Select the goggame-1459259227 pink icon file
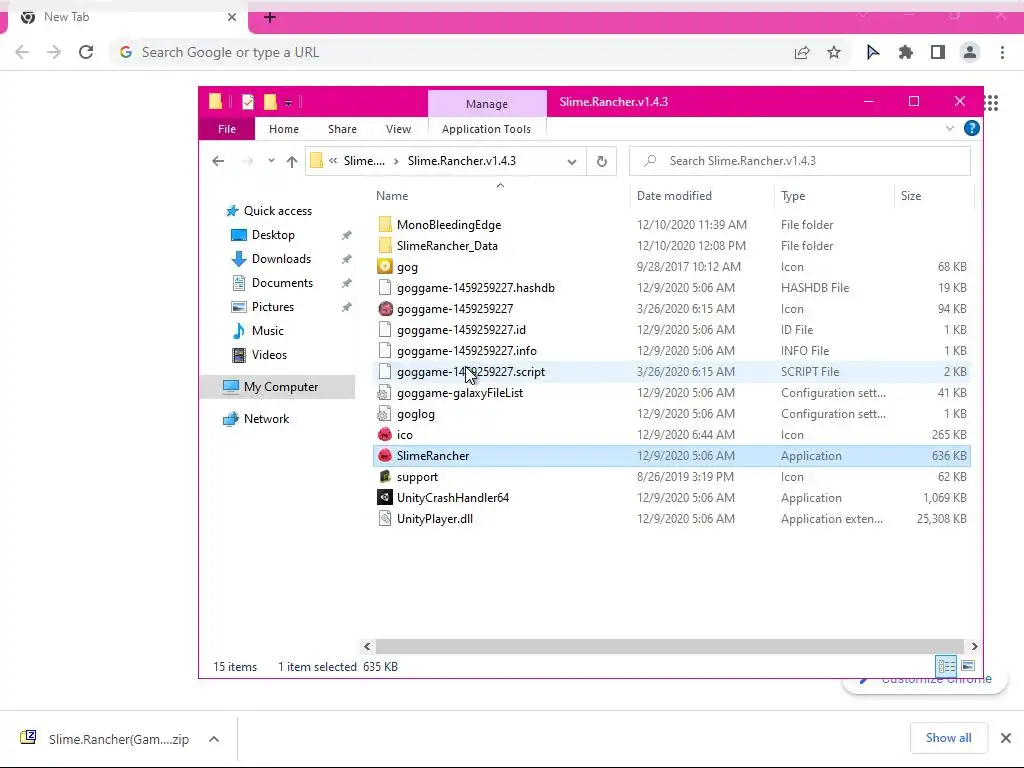The width and height of the screenshot is (1024, 768). pyautogui.click(x=385, y=308)
